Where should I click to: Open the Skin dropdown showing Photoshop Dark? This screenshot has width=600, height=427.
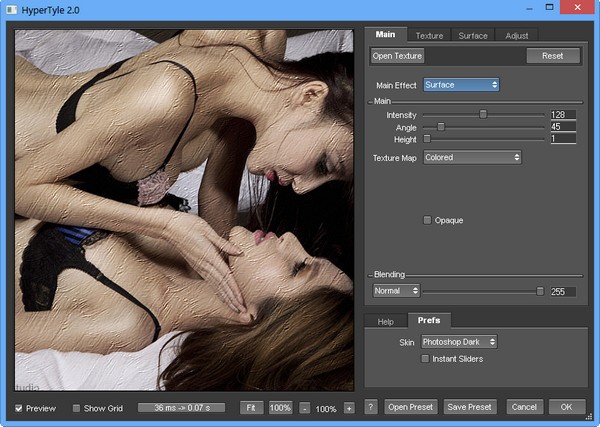[459, 342]
